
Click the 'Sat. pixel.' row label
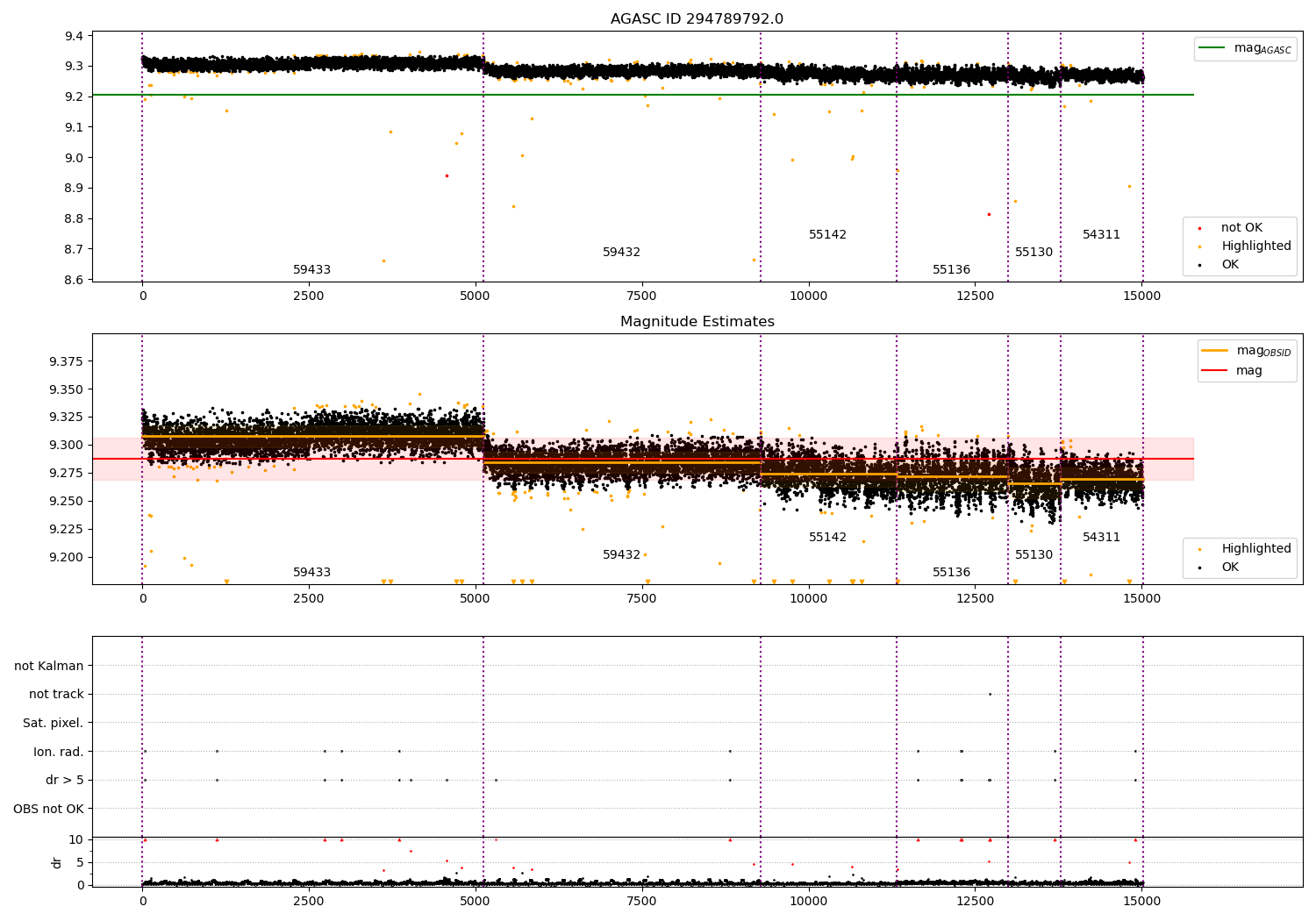point(53,724)
